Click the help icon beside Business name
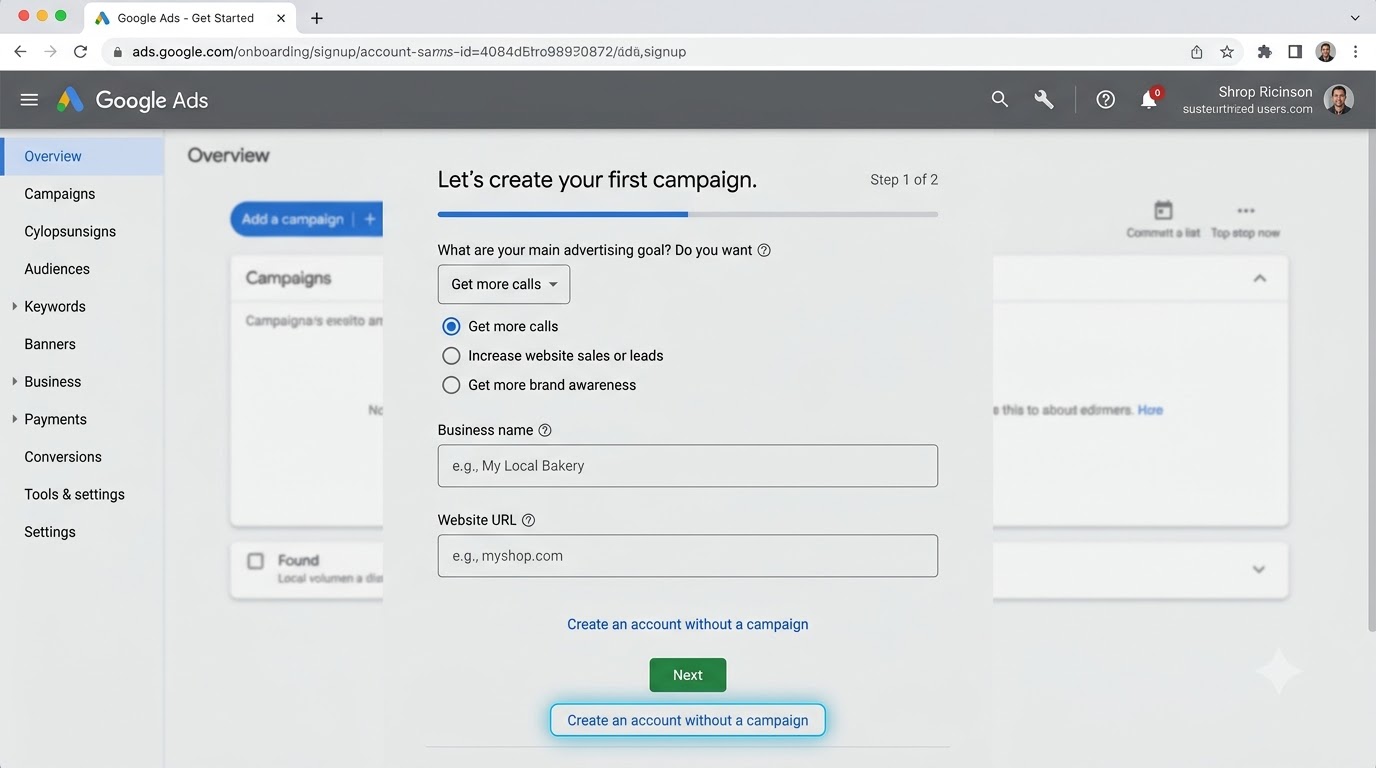 coord(545,430)
